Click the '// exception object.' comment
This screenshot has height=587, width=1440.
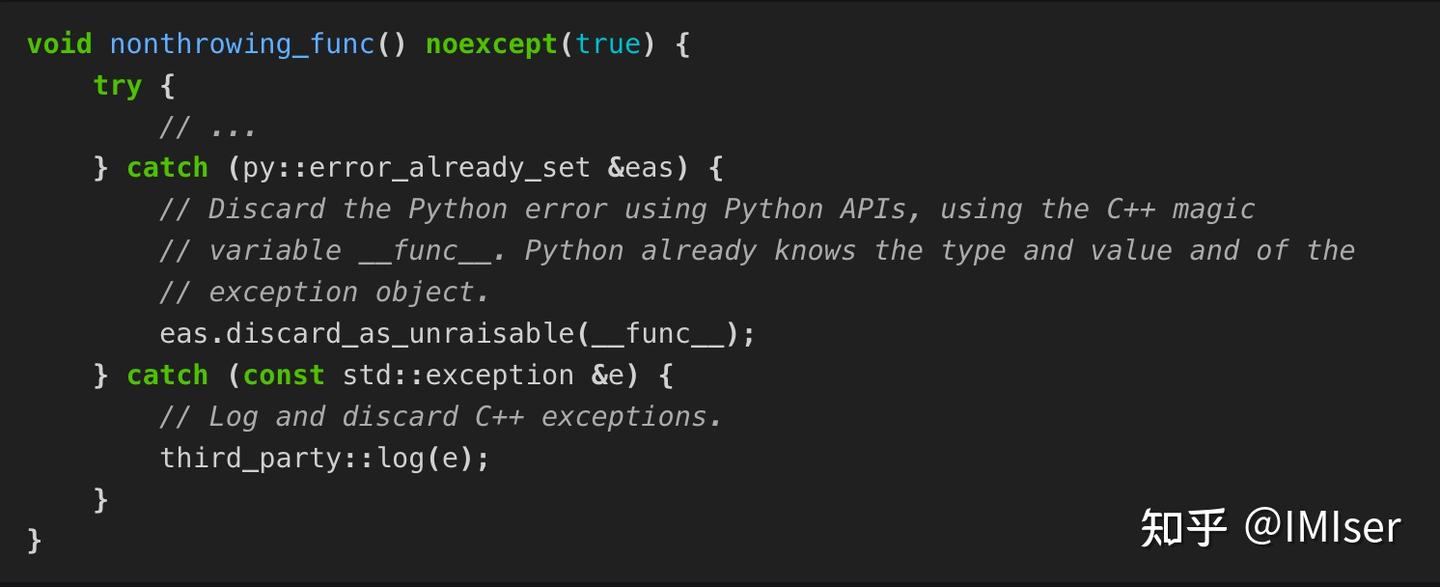325,293
